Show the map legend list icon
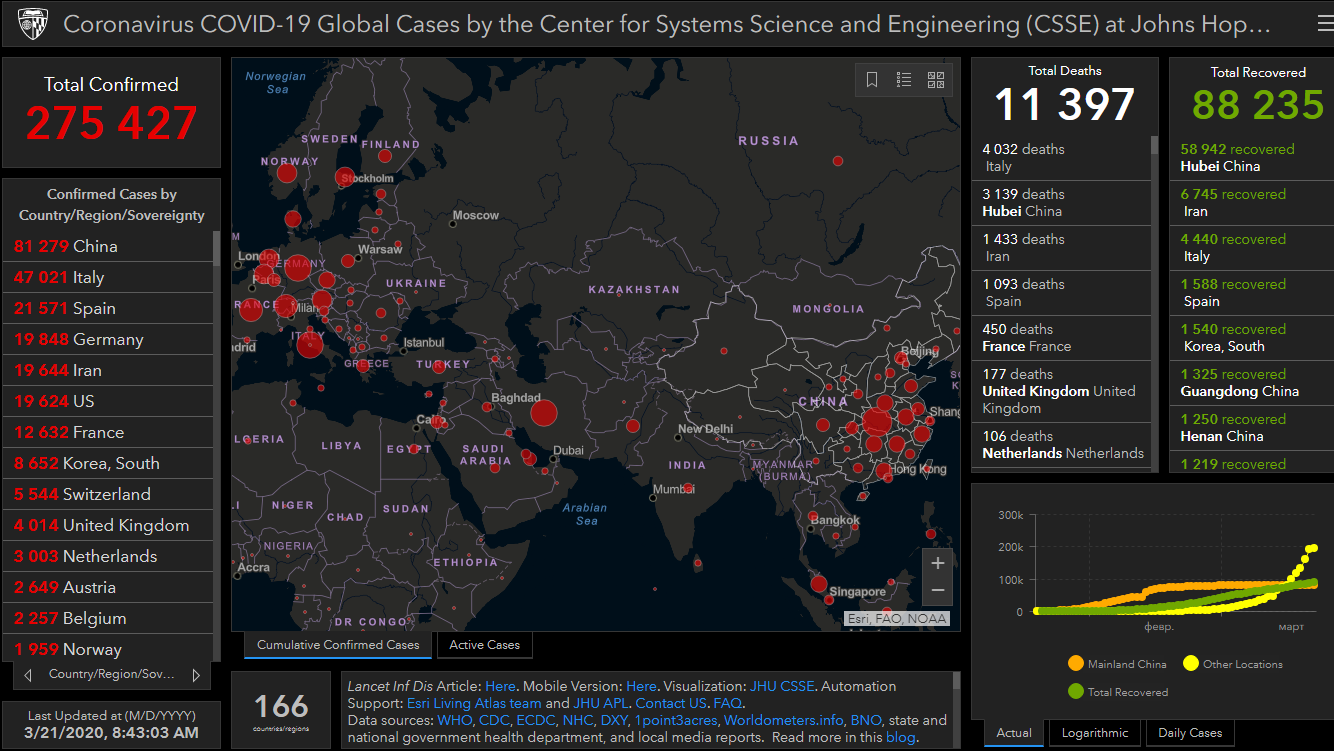Viewport: 1334px width, 751px height. click(x=904, y=80)
